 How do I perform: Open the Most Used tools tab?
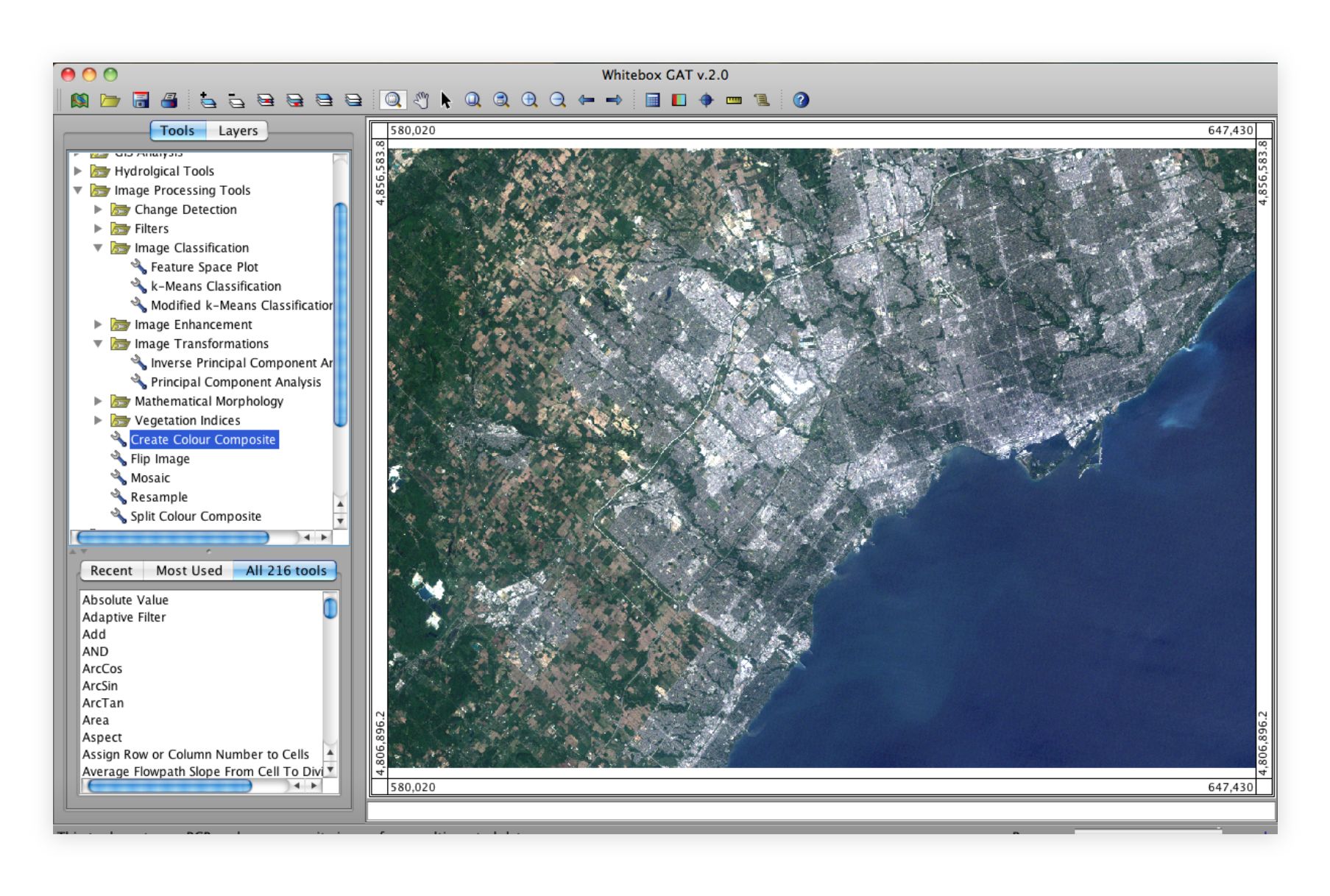click(x=188, y=570)
